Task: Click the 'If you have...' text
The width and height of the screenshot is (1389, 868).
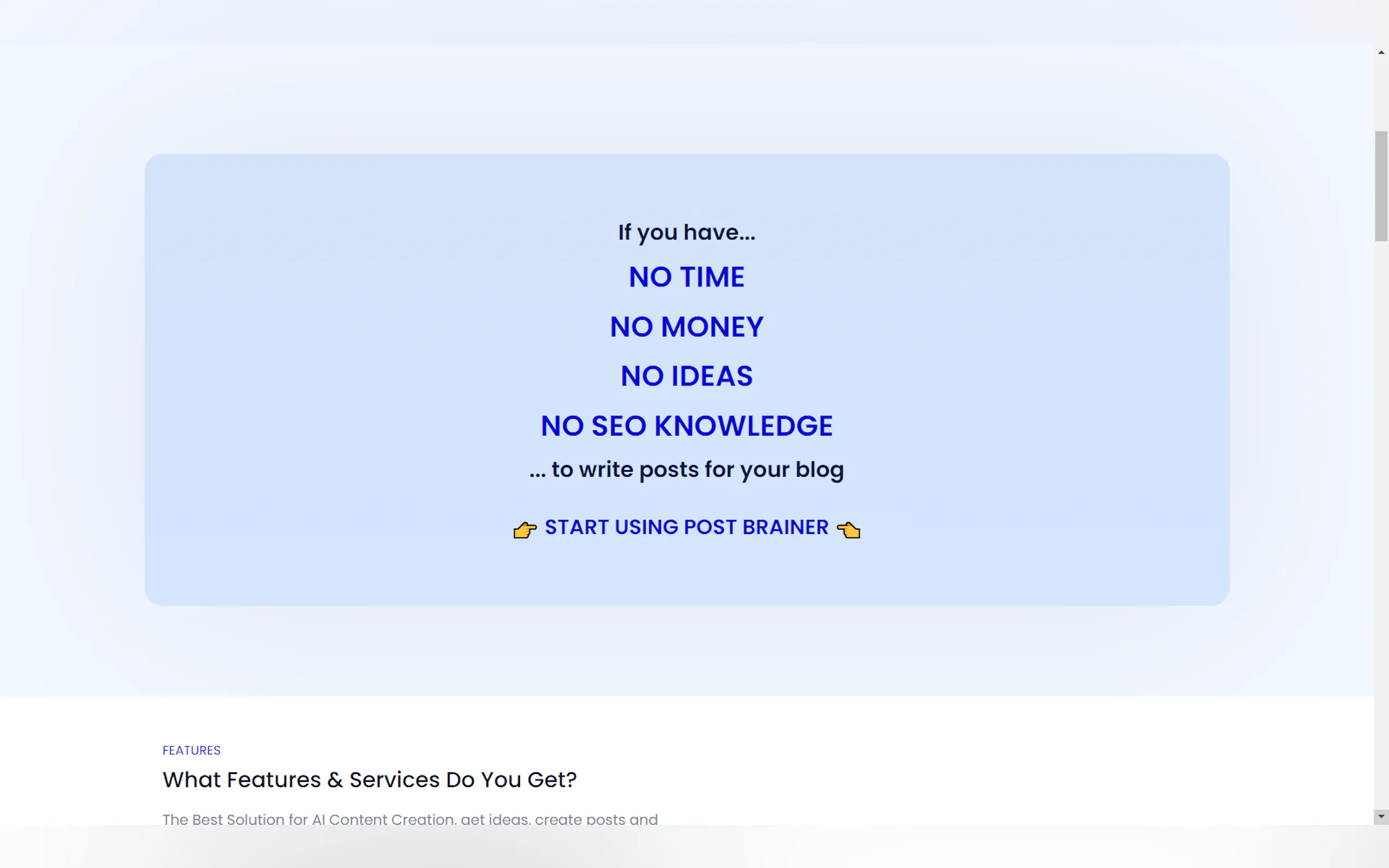Action: pyautogui.click(x=686, y=232)
